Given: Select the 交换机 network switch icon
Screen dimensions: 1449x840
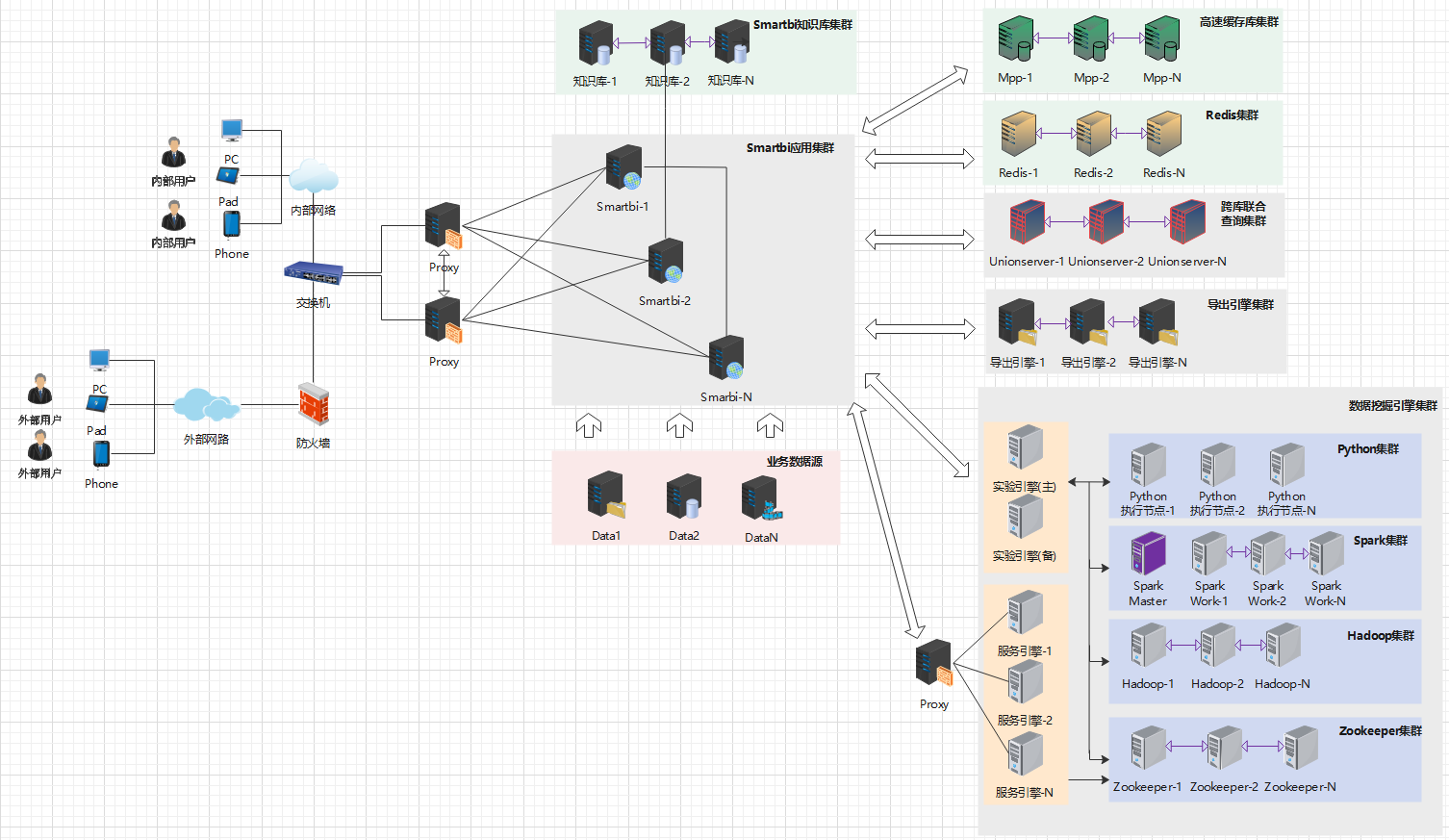Looking at the screenshot, I should point(314,273).
